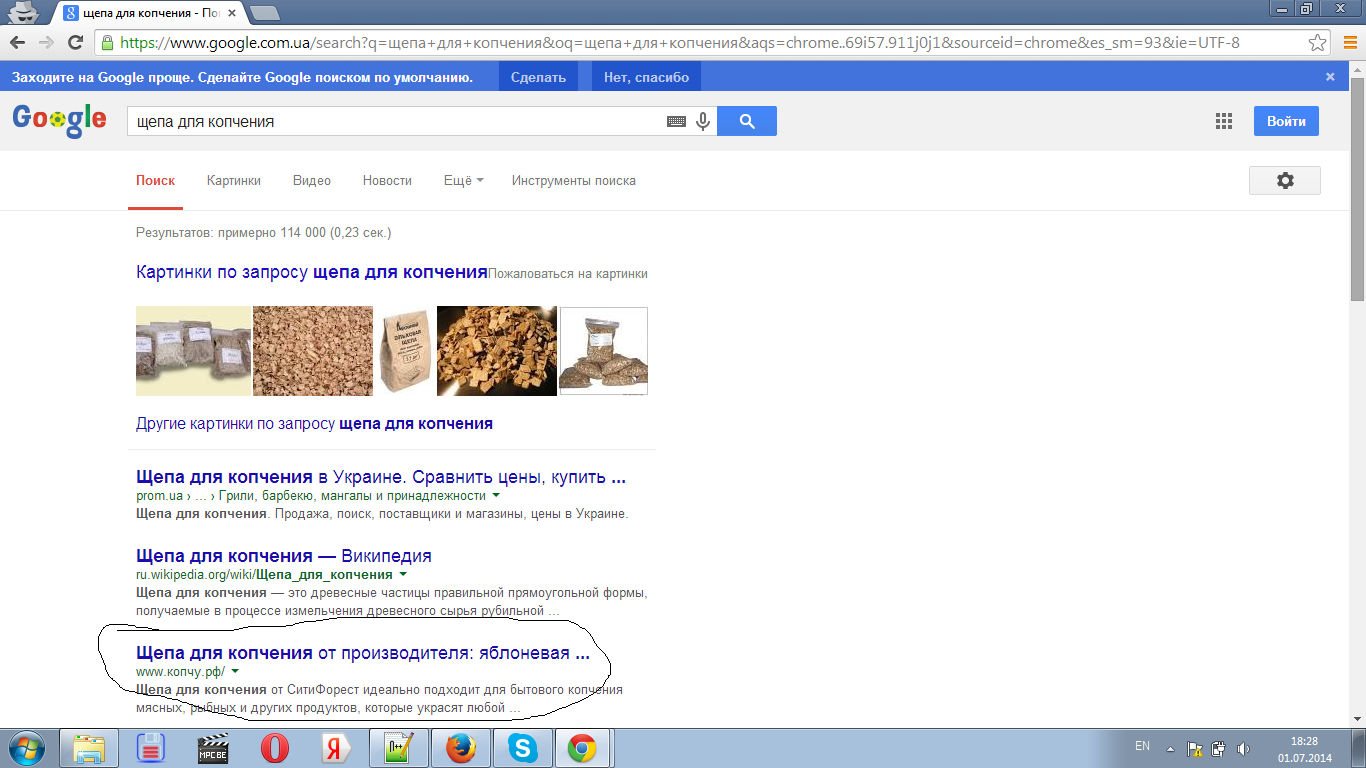The width and height of the screenshot is (1366, 768).
Task: Click the blue magnifier search button
Action: pos(747,121)
